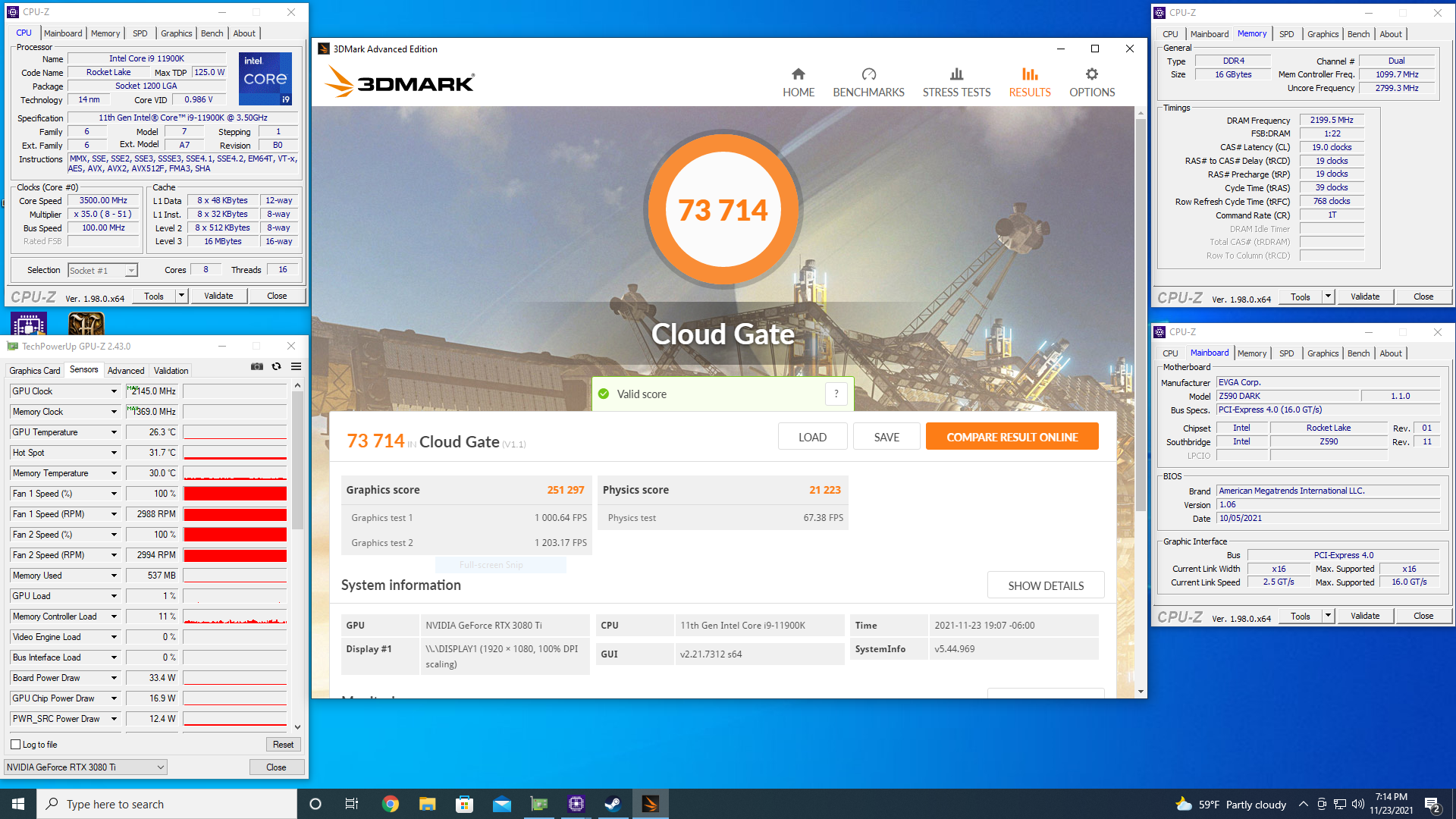
Task: Switch to SPD tab in top-right CPU-Z
Action: (x=1287, y=34)
